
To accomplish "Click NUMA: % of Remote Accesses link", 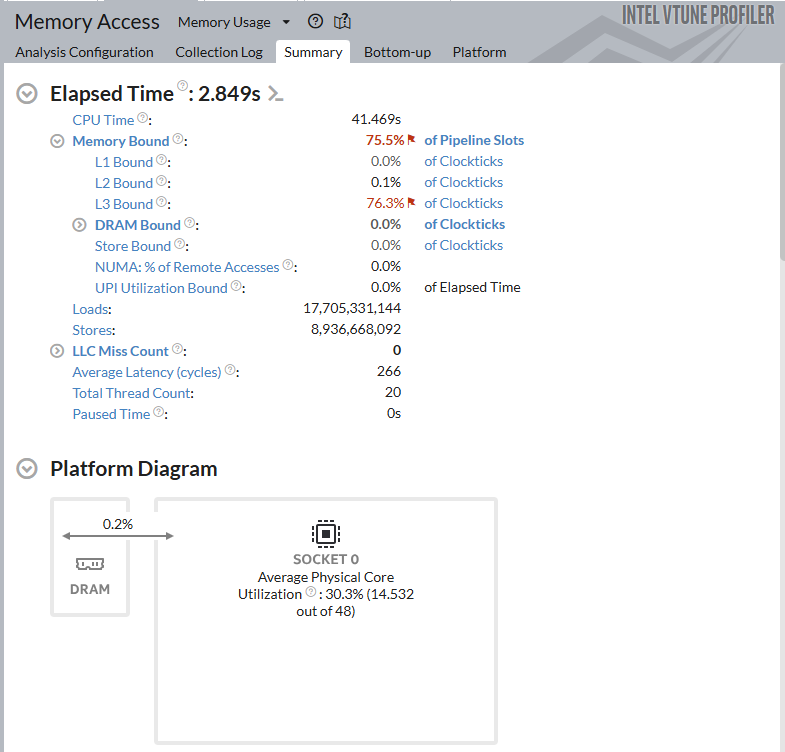I will click(x=187, y=267).
